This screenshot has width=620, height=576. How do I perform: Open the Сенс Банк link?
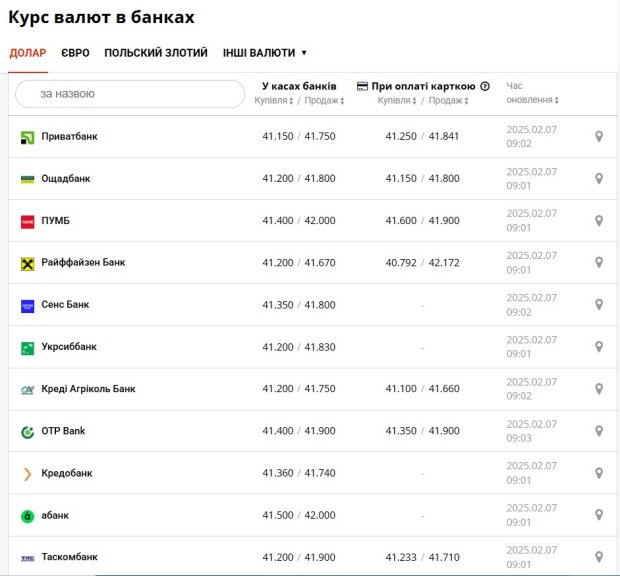tap(65, 304)
